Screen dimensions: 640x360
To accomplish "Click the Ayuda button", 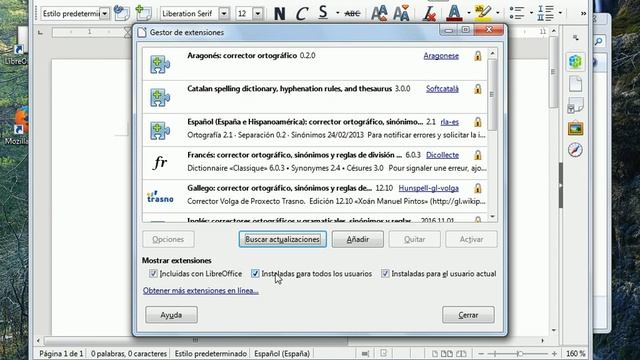I will pos(171,315).
